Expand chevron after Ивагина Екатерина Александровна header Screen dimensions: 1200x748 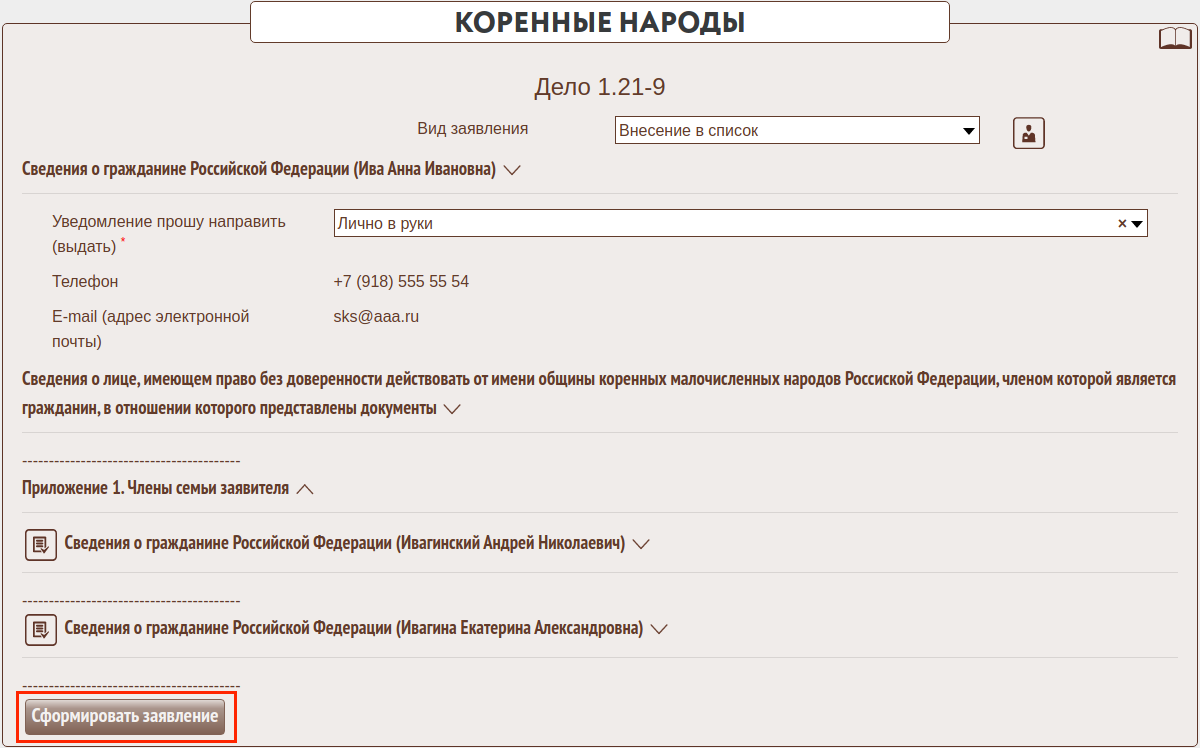tap(658, 629)
